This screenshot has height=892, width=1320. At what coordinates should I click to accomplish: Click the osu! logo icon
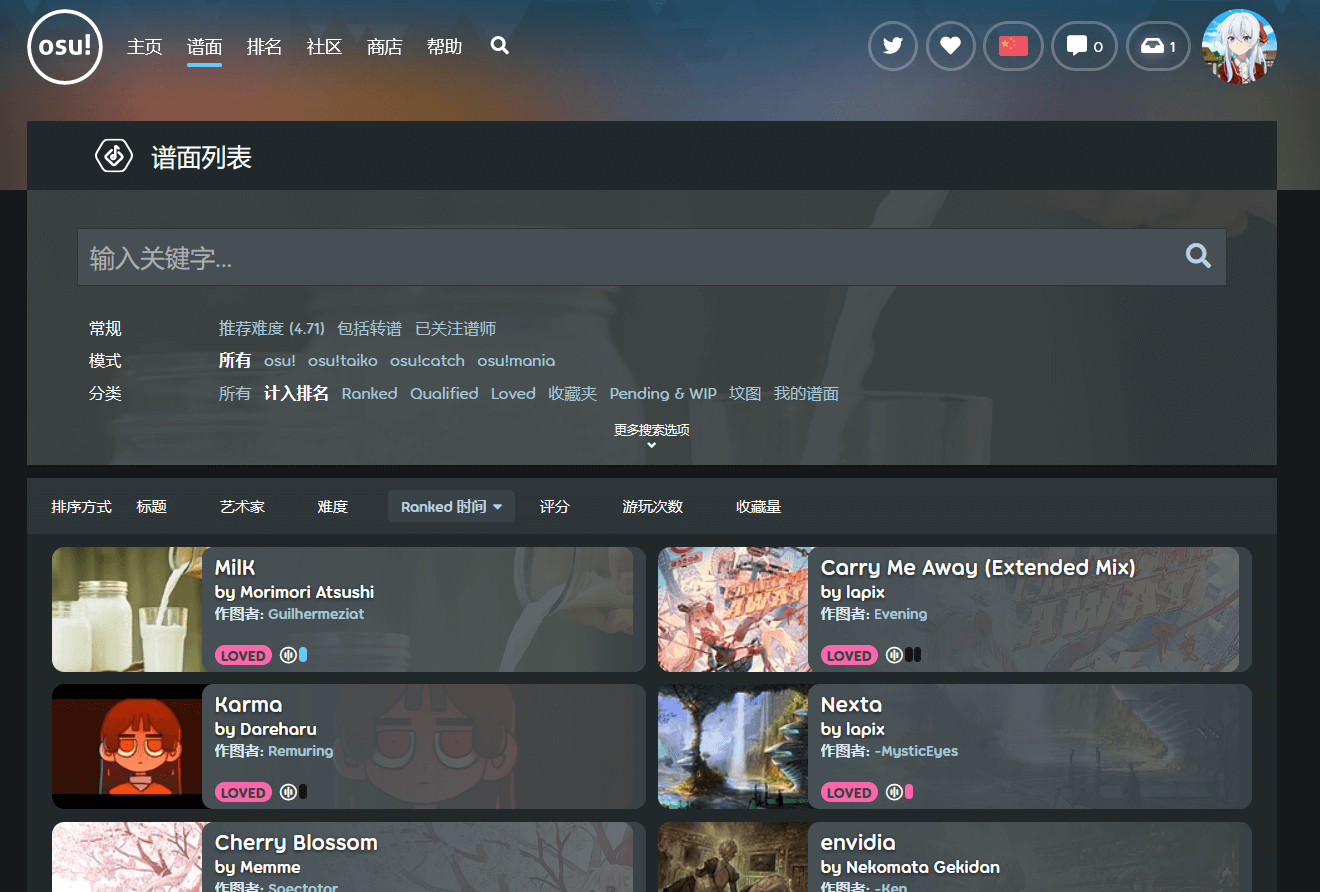pos(65,47)
